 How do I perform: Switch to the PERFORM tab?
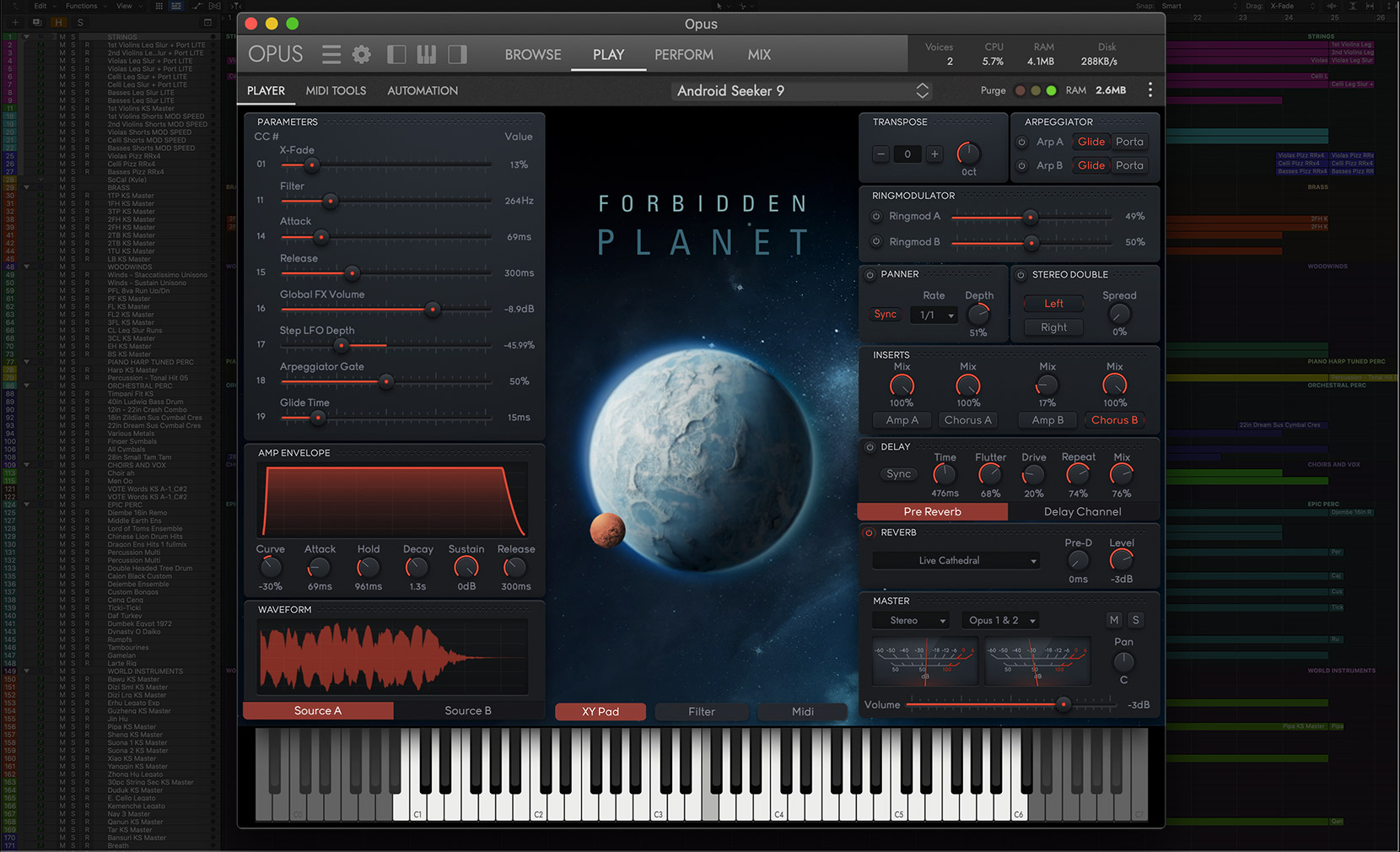tap(684, 55)
